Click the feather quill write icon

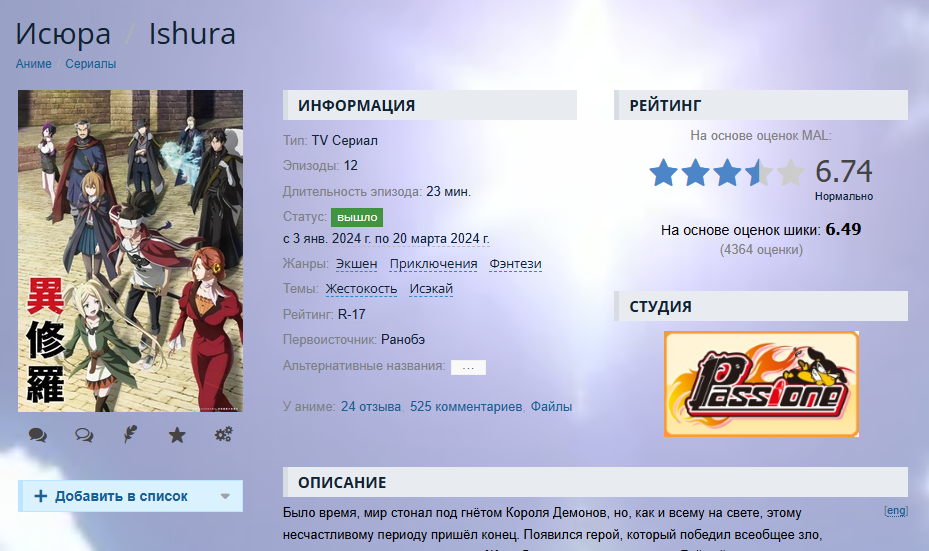[130, 434]
